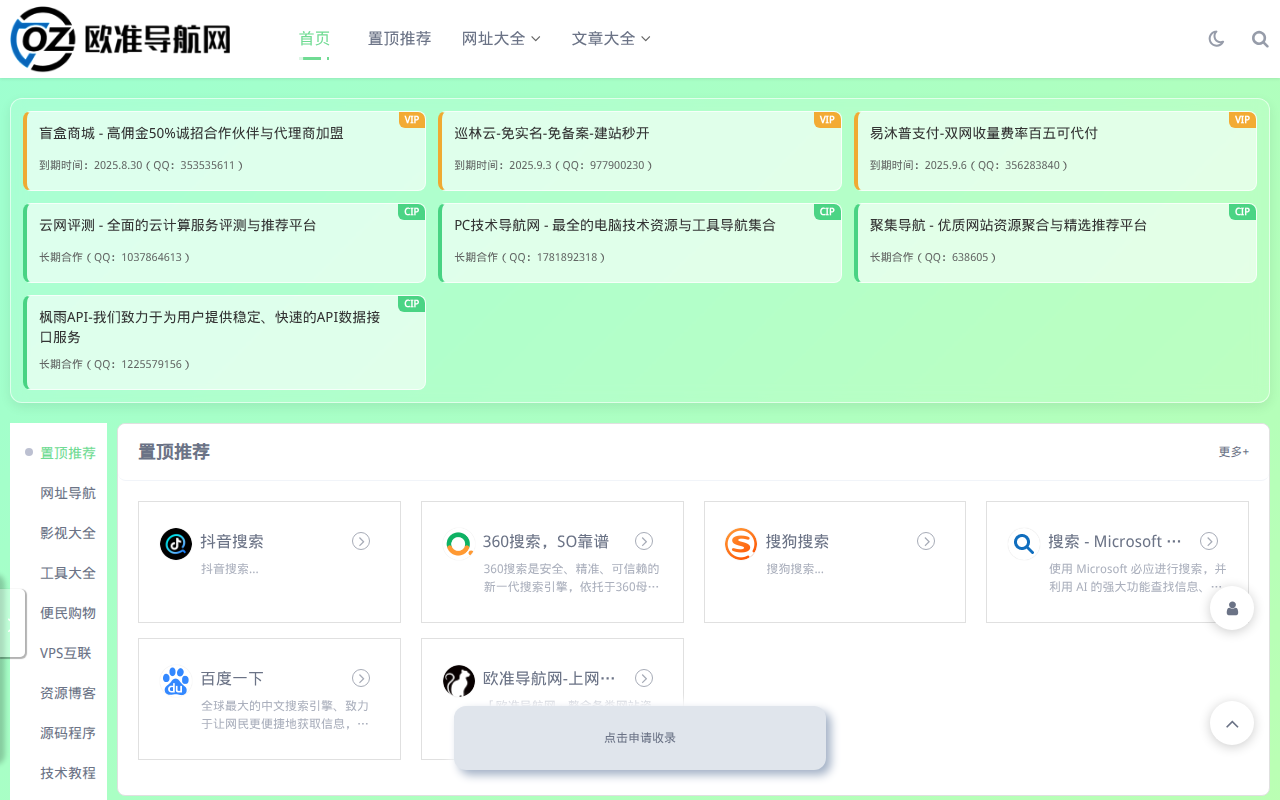
Task: Open the 搜狗搜索 card title
Action: [797, 541]
